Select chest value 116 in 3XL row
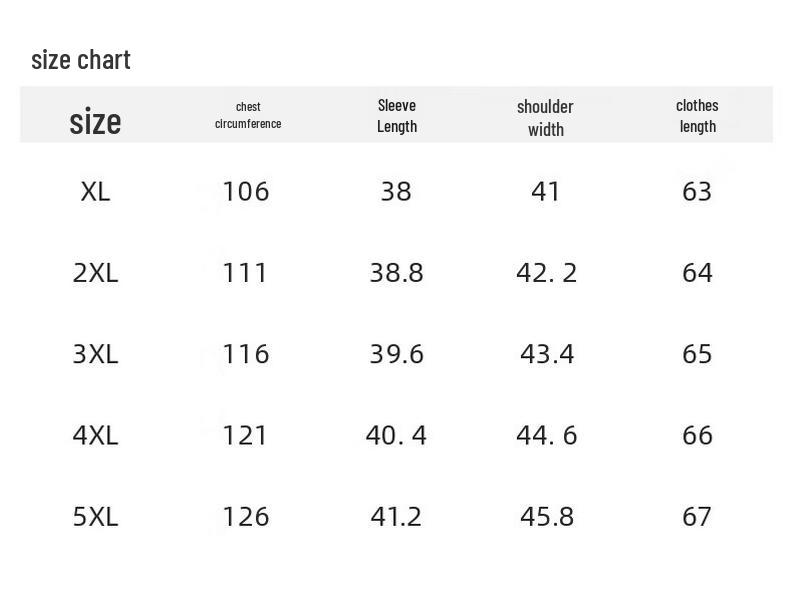The height and width of the screenshot is (595, 793). (246, 354)
